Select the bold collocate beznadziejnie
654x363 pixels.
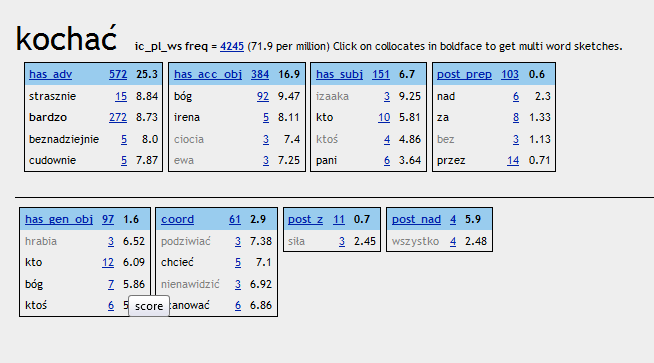pyautogui.click(x=64, y=139)
